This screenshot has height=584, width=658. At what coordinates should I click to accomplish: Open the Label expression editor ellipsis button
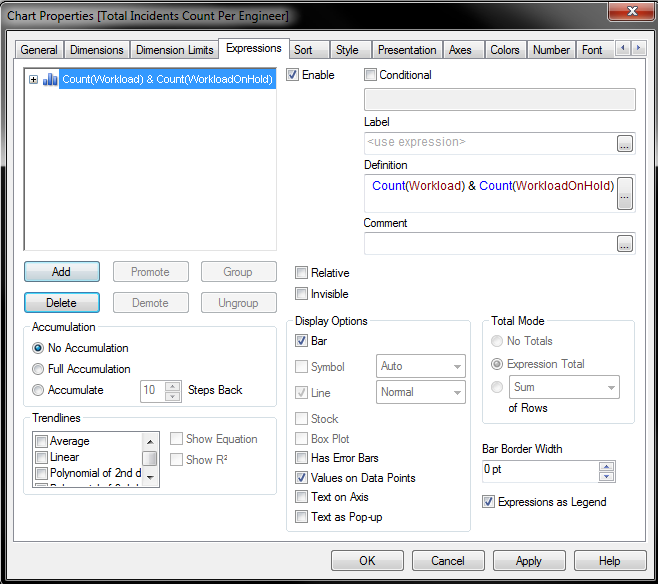[624, 143]
